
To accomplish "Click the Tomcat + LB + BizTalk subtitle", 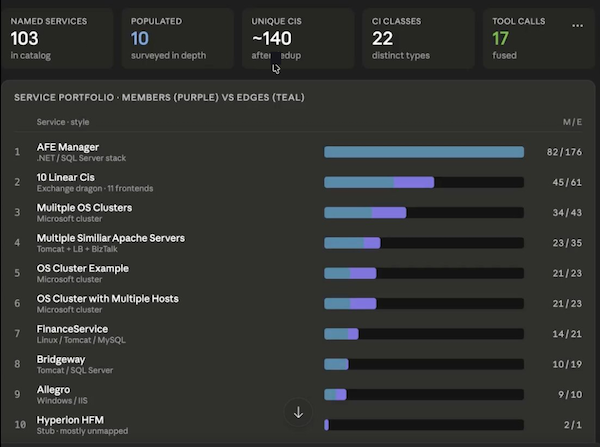I will [x=77, y=249].
